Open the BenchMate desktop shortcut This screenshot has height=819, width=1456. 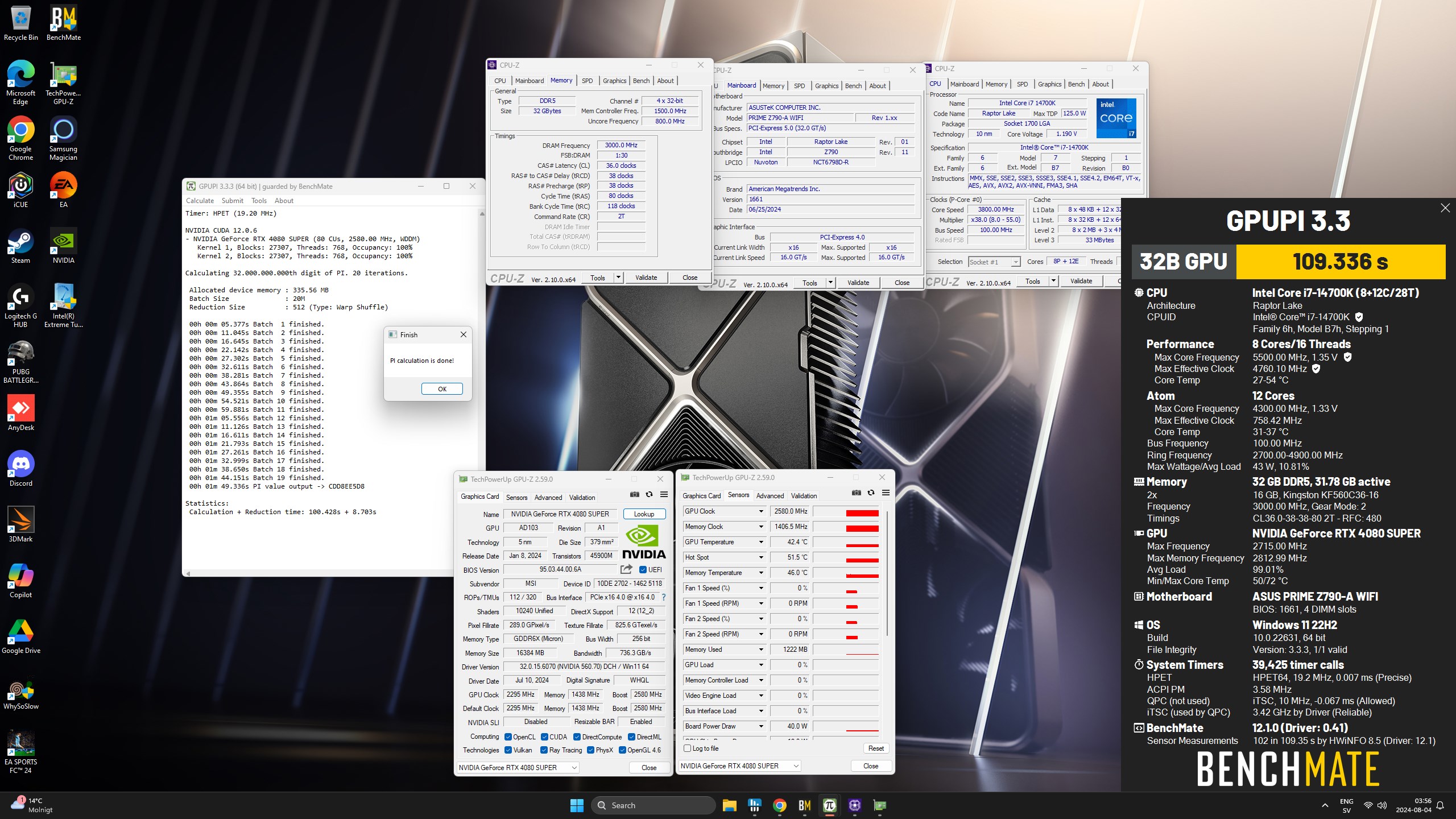64,24
